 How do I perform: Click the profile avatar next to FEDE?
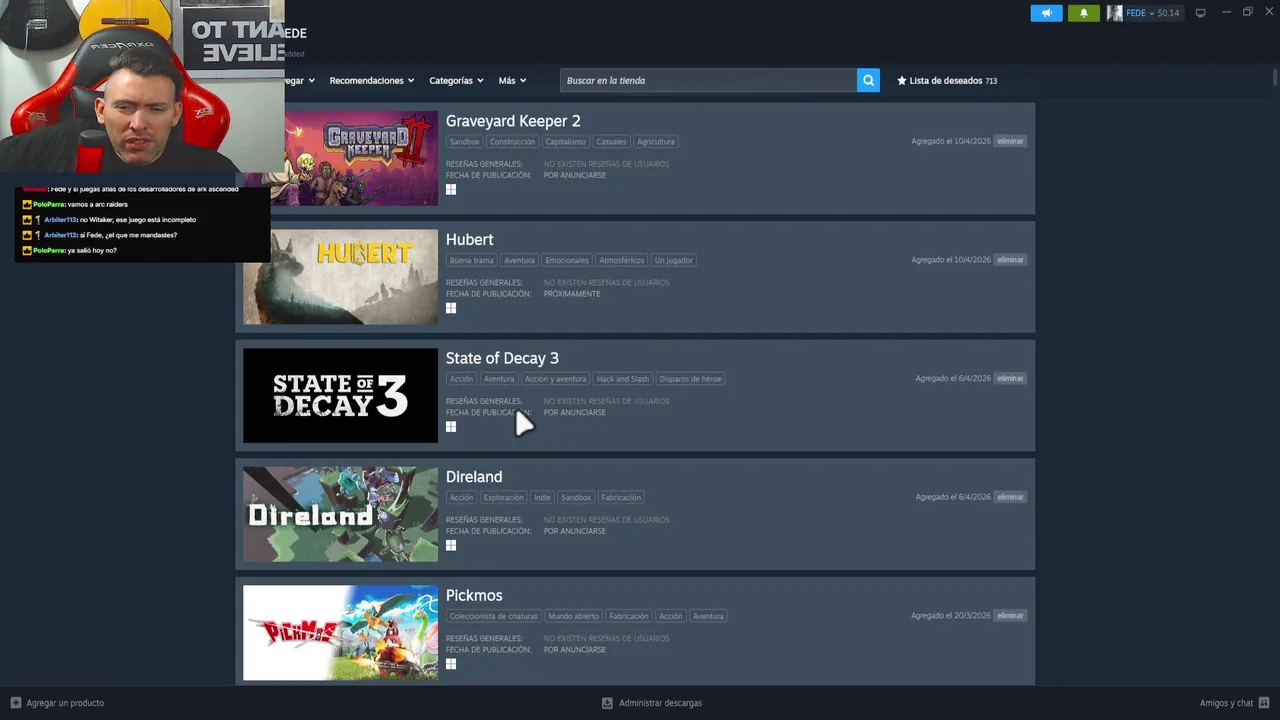(1114, 13)
